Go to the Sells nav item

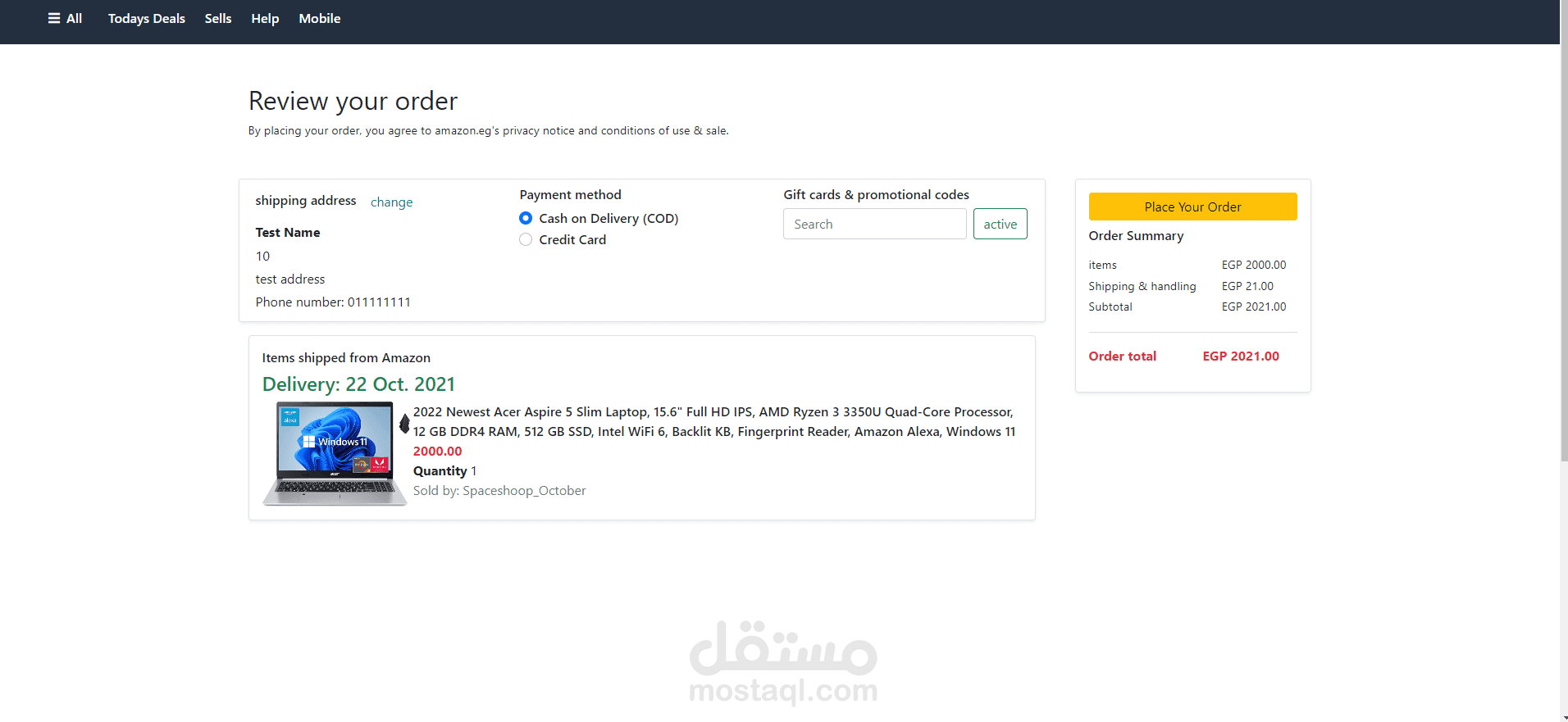click(x=218, y=18)
